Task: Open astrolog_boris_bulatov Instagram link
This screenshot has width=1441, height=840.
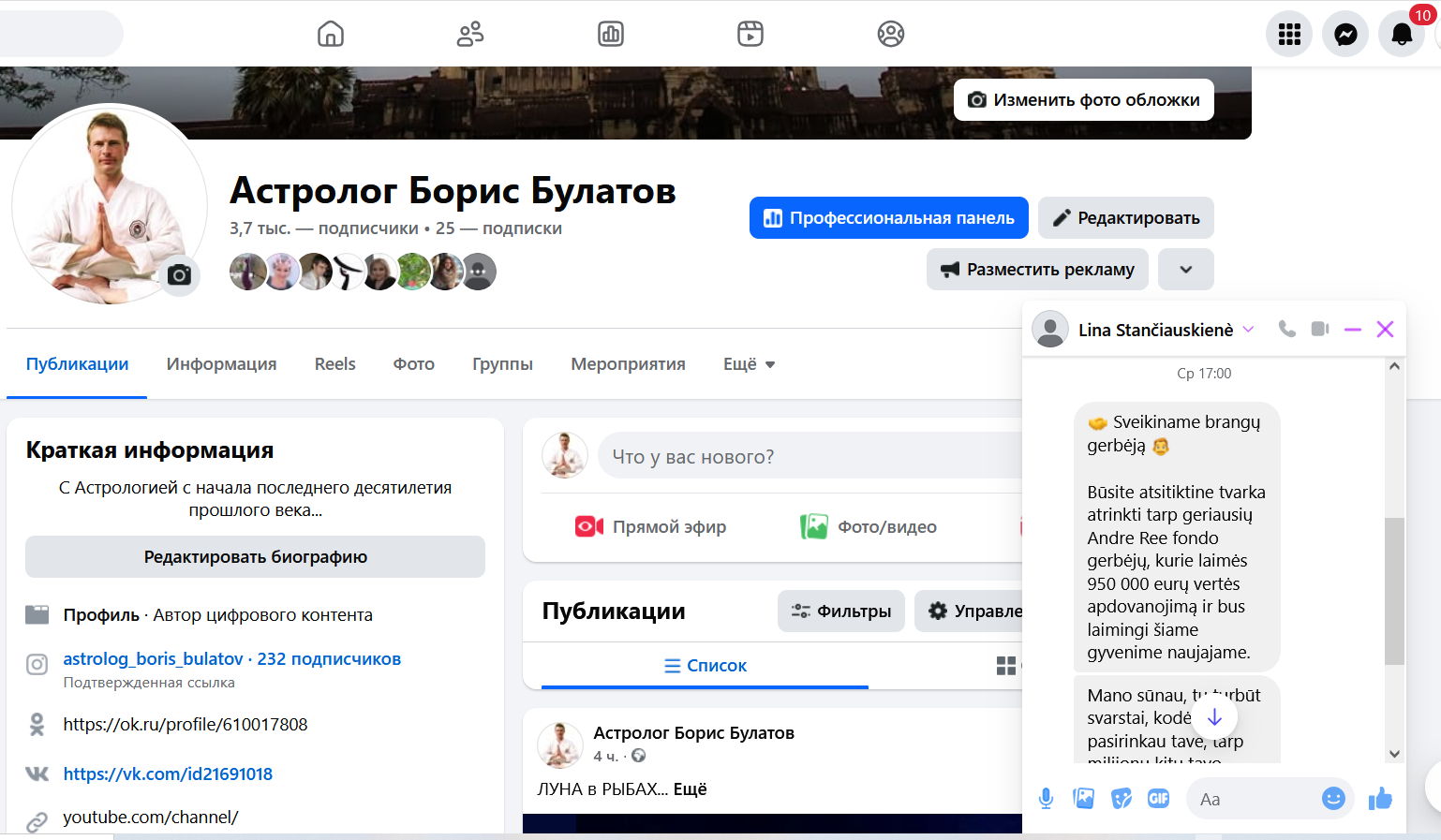Action: tap(232, 659)
